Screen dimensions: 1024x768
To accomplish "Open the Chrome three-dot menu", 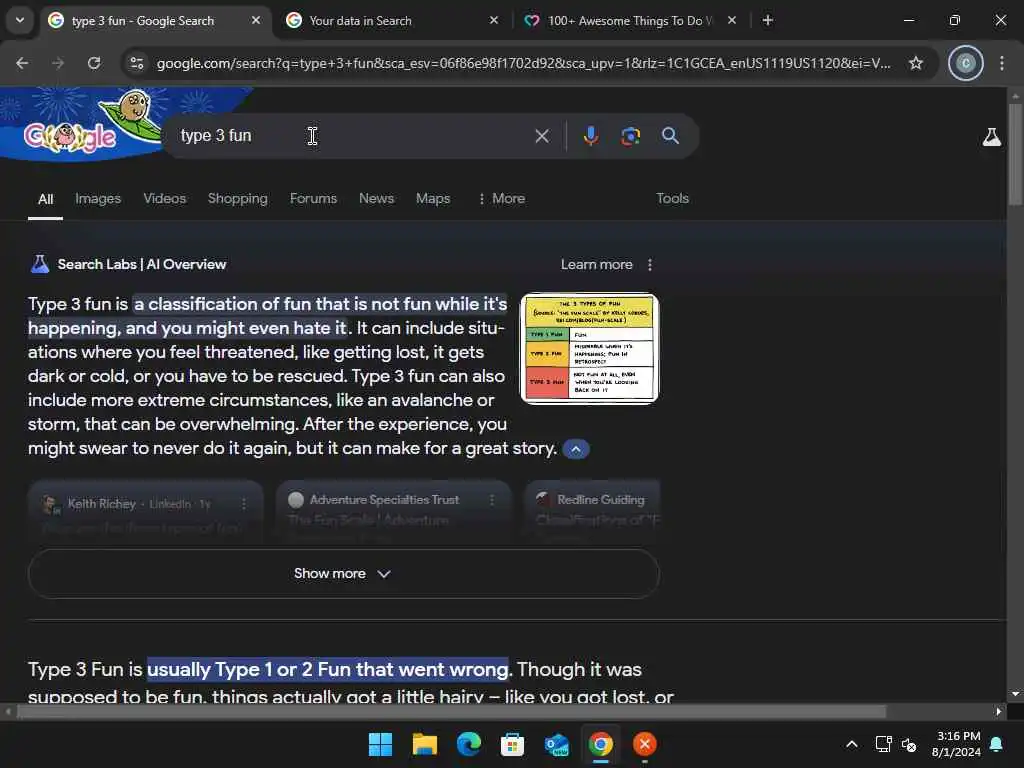I will [1002, 63].
